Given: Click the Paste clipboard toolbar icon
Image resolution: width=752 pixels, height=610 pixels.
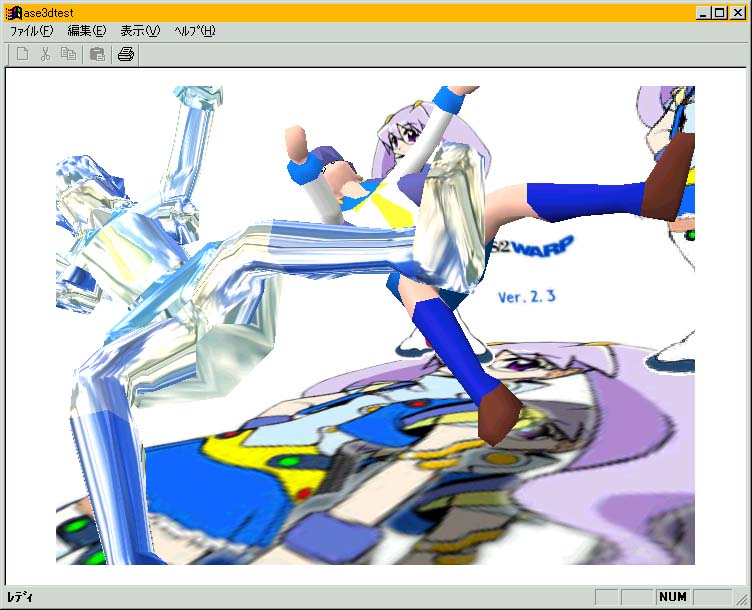Looking at the screenshot, I should tap(98, 54).
